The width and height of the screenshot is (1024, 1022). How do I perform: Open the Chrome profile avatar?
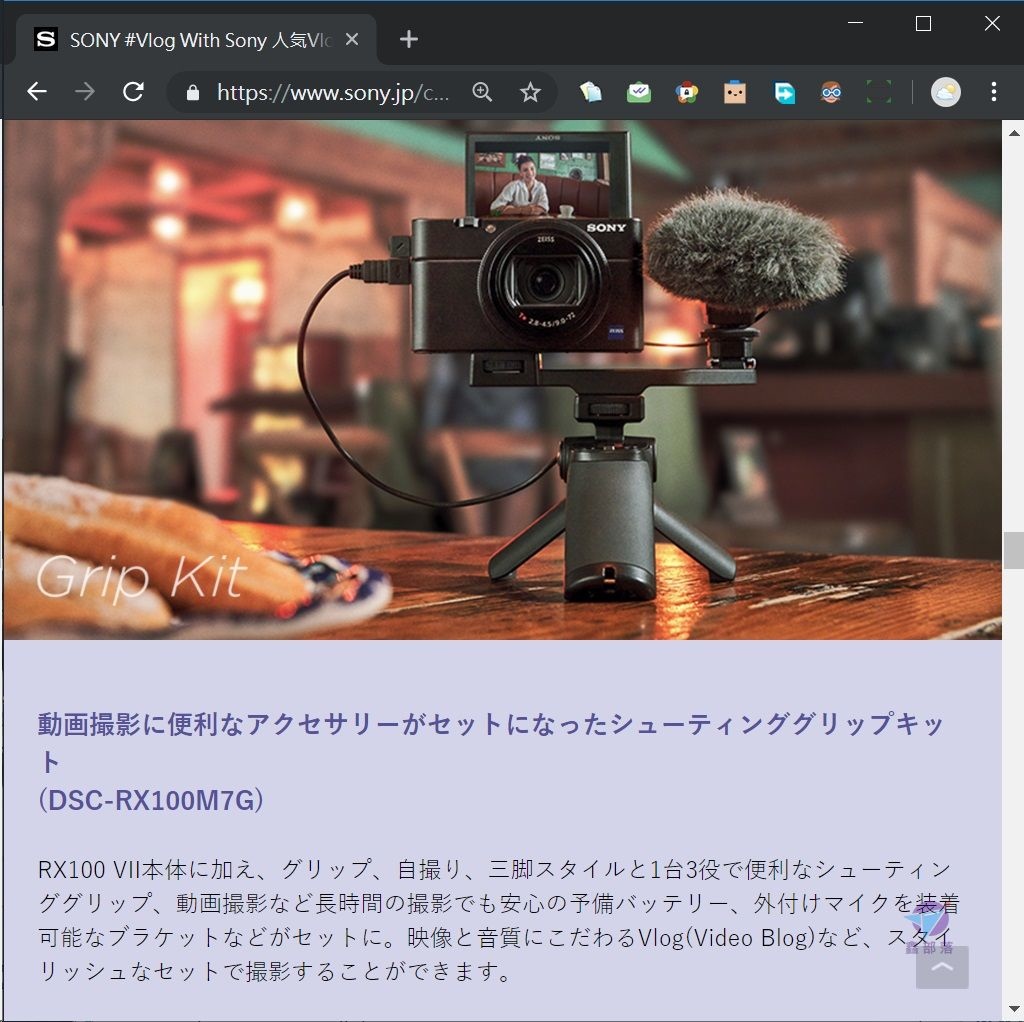click(946, 92)
